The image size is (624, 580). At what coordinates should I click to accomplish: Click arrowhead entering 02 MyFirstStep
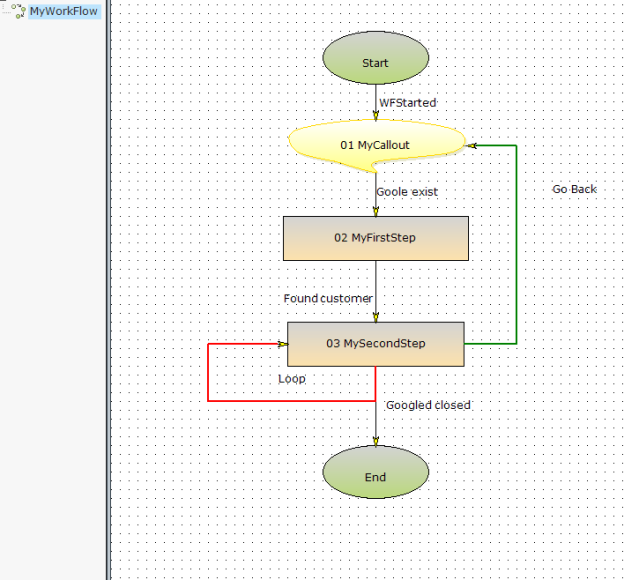[x=376, y=211]
